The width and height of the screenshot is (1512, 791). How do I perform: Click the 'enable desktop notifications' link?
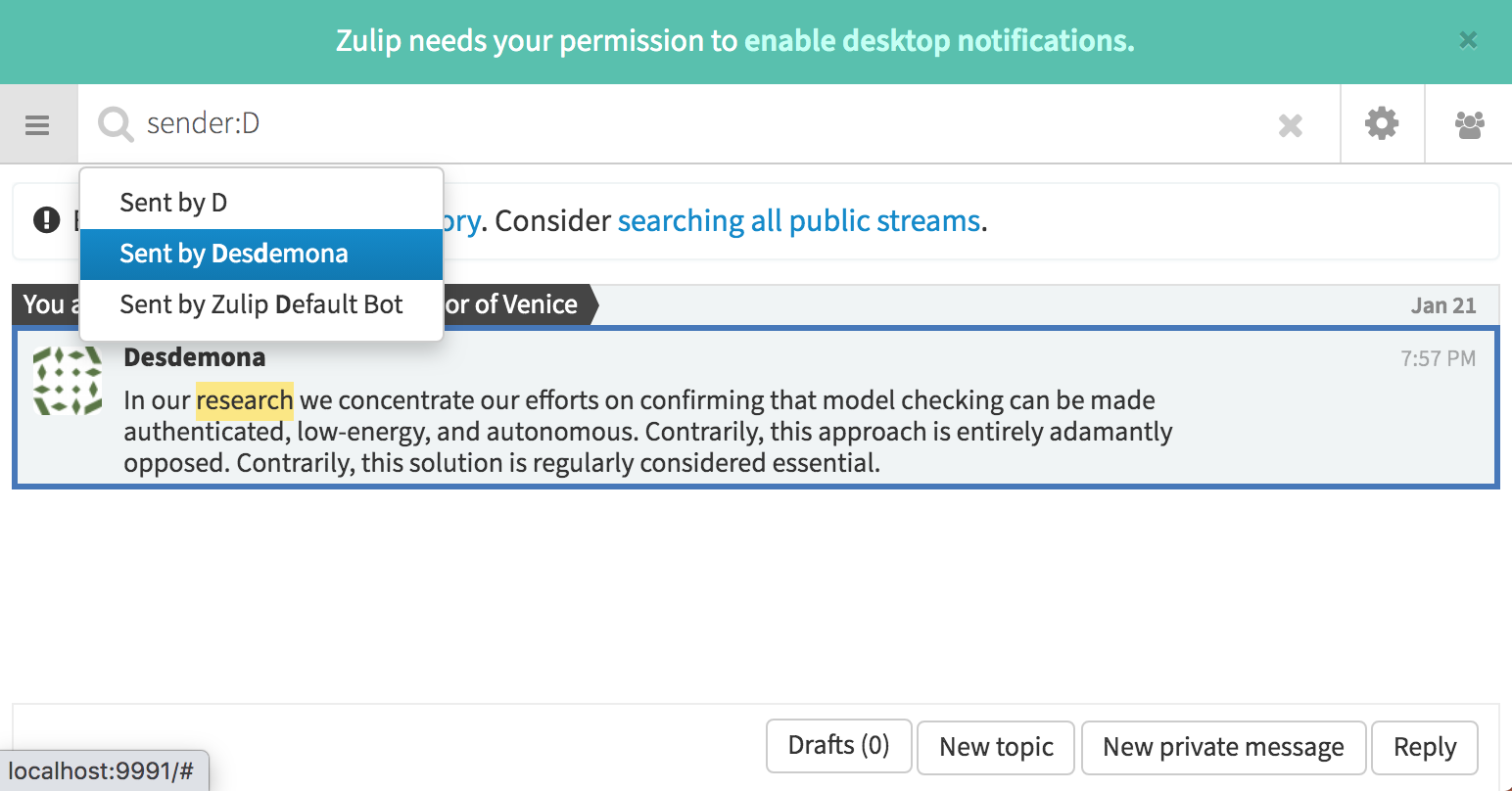(x=938, y=41)
